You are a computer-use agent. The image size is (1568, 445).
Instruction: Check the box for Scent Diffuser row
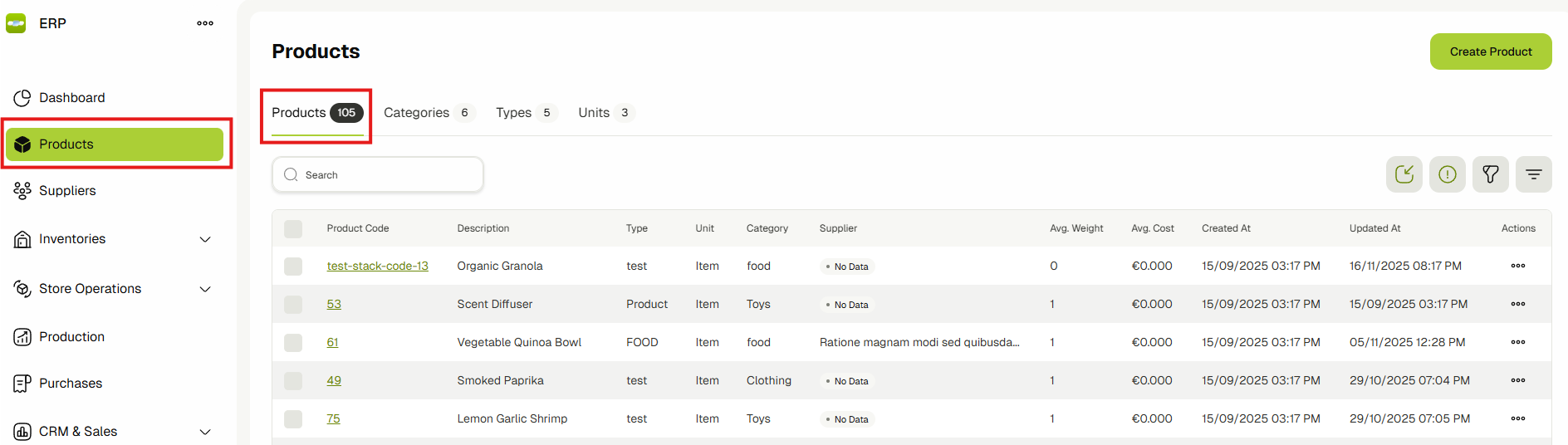(x=293, y=305)
